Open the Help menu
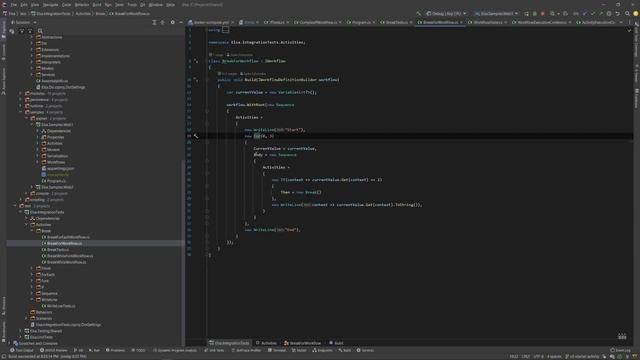The image size is (640, 360). pyautogui.click(x=171, y=5)
